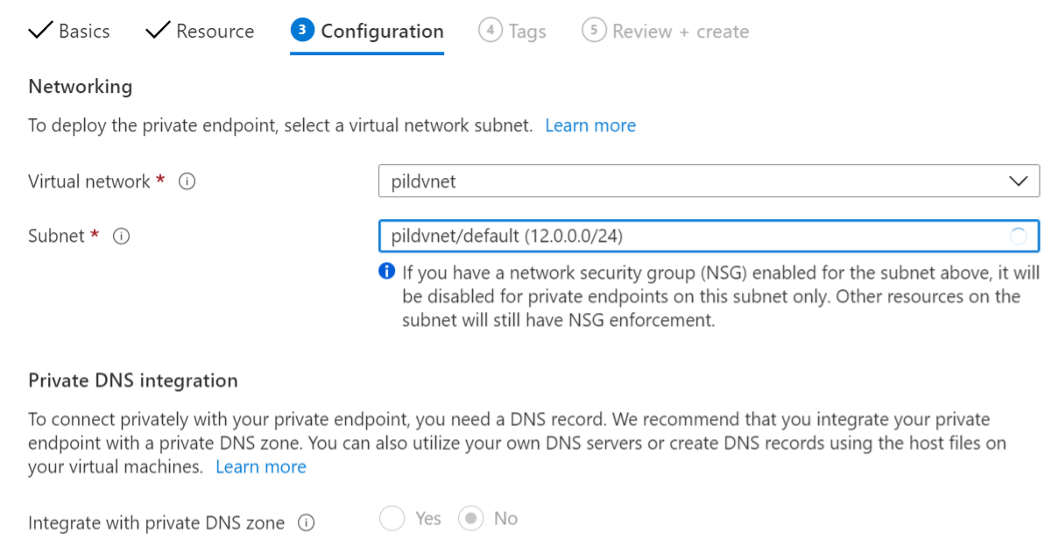Screen dimensions: 1064x549
Task: Click the blue step 3 number badge
Action: pyautogui.click(x=302, y=31)
